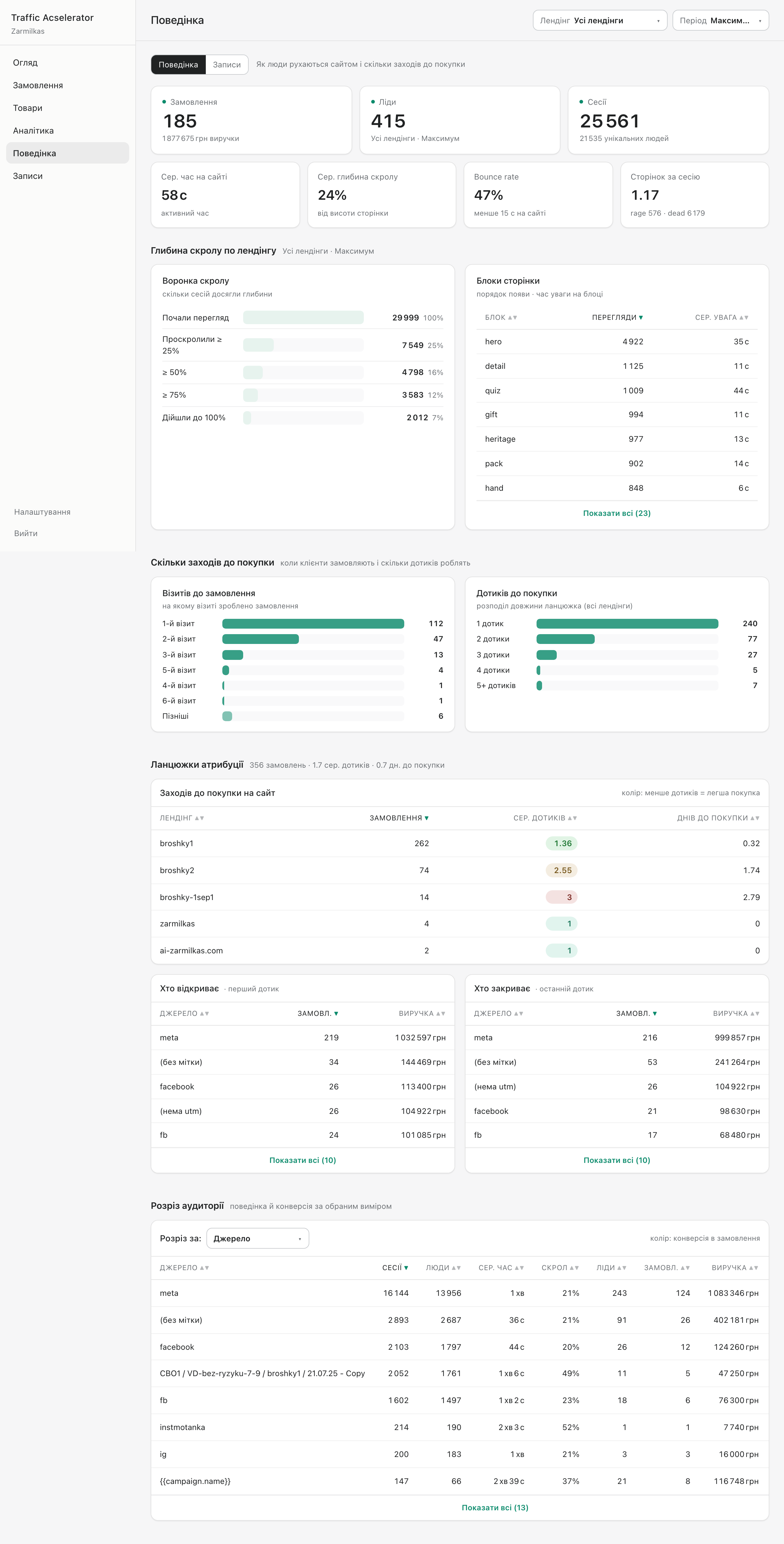Sort Хто відкриває table by ЗАМОВЛ.
The height and width of the screenshot is (1544, 784).
click(x=318, y=1013)
